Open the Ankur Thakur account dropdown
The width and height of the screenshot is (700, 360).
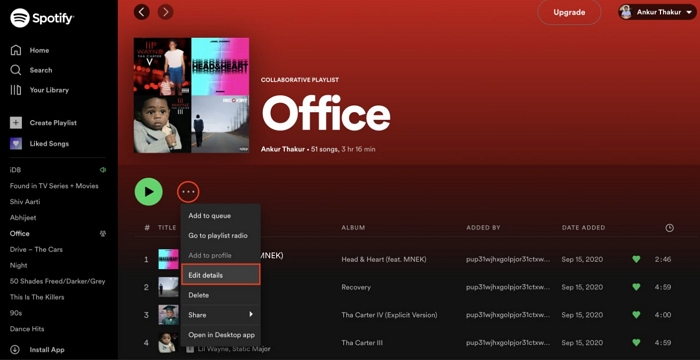click(x=657, y=12)
